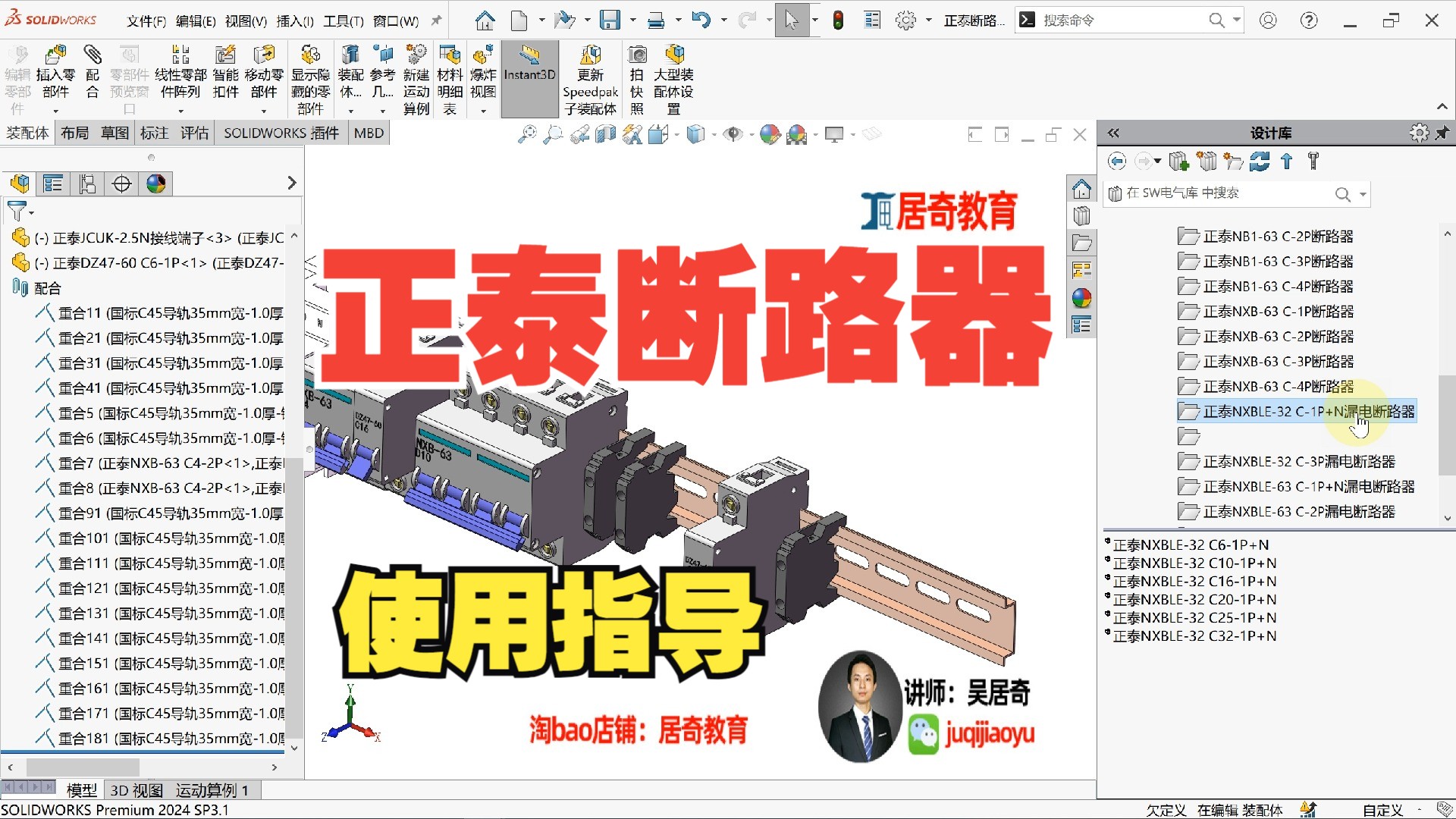The width and height of the screenshot is (1456, 819).
Task: Click Refresh icon in Design Library
Action: 1260,161
